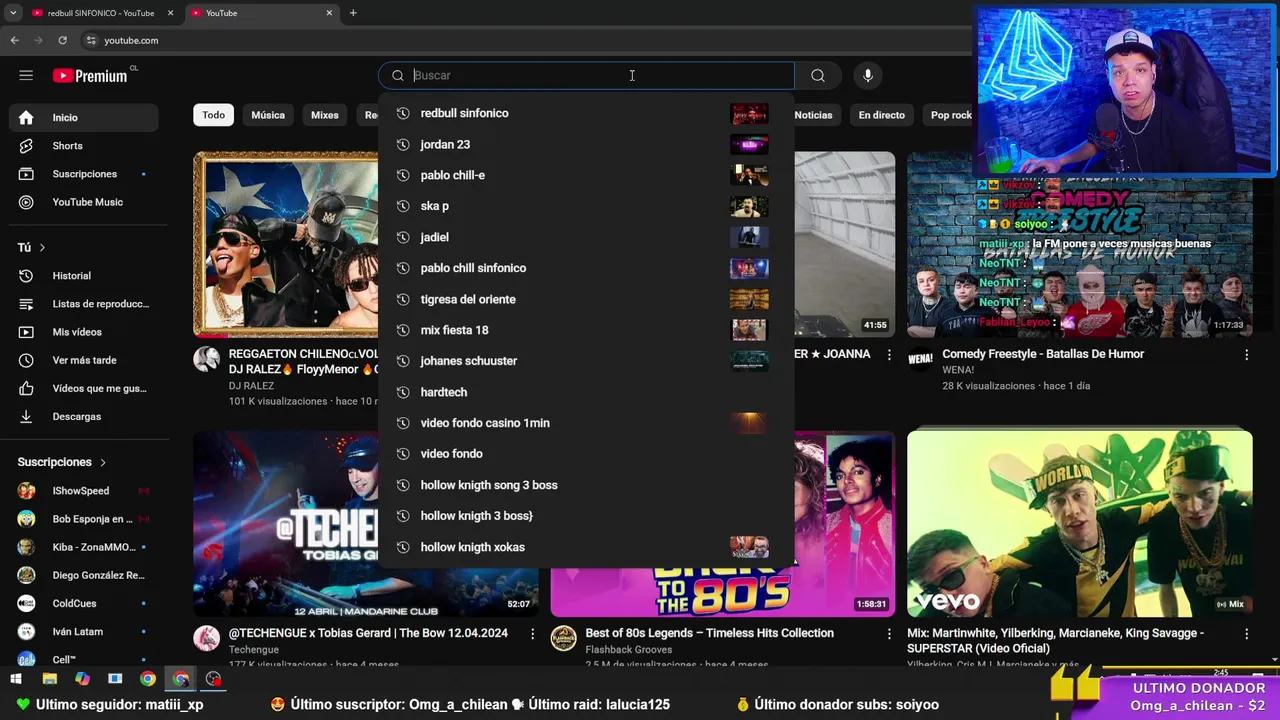Open Windows Start menu

click(x=17, y=679)
